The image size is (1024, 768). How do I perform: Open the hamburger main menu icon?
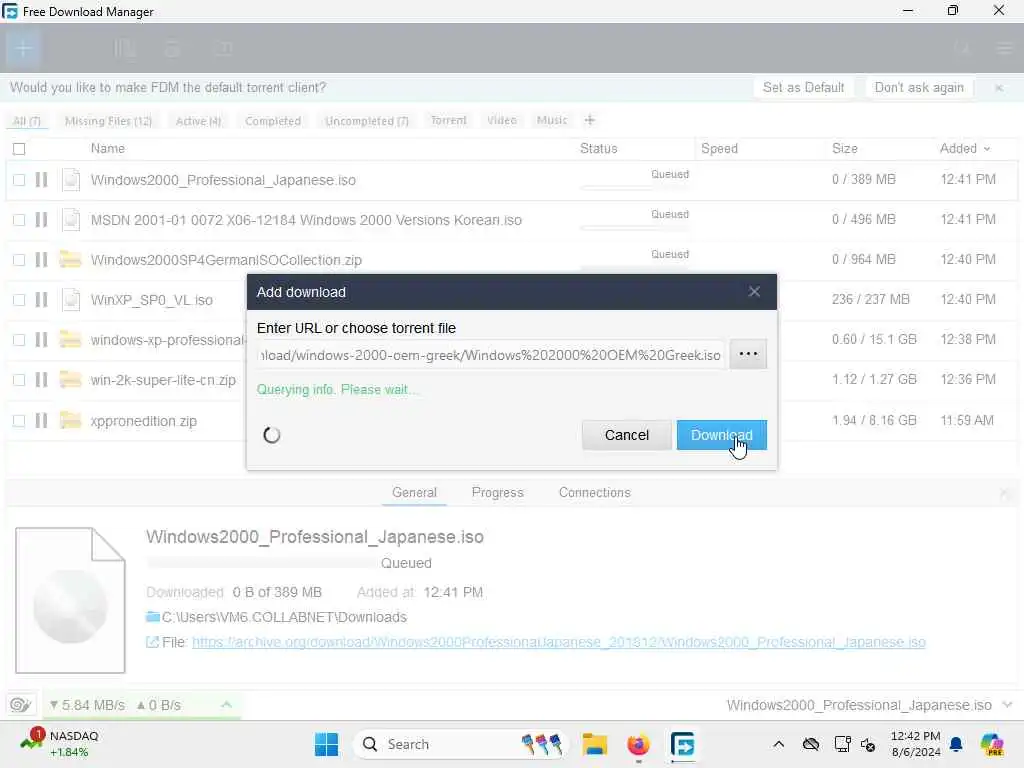(x=1004, y=48)
